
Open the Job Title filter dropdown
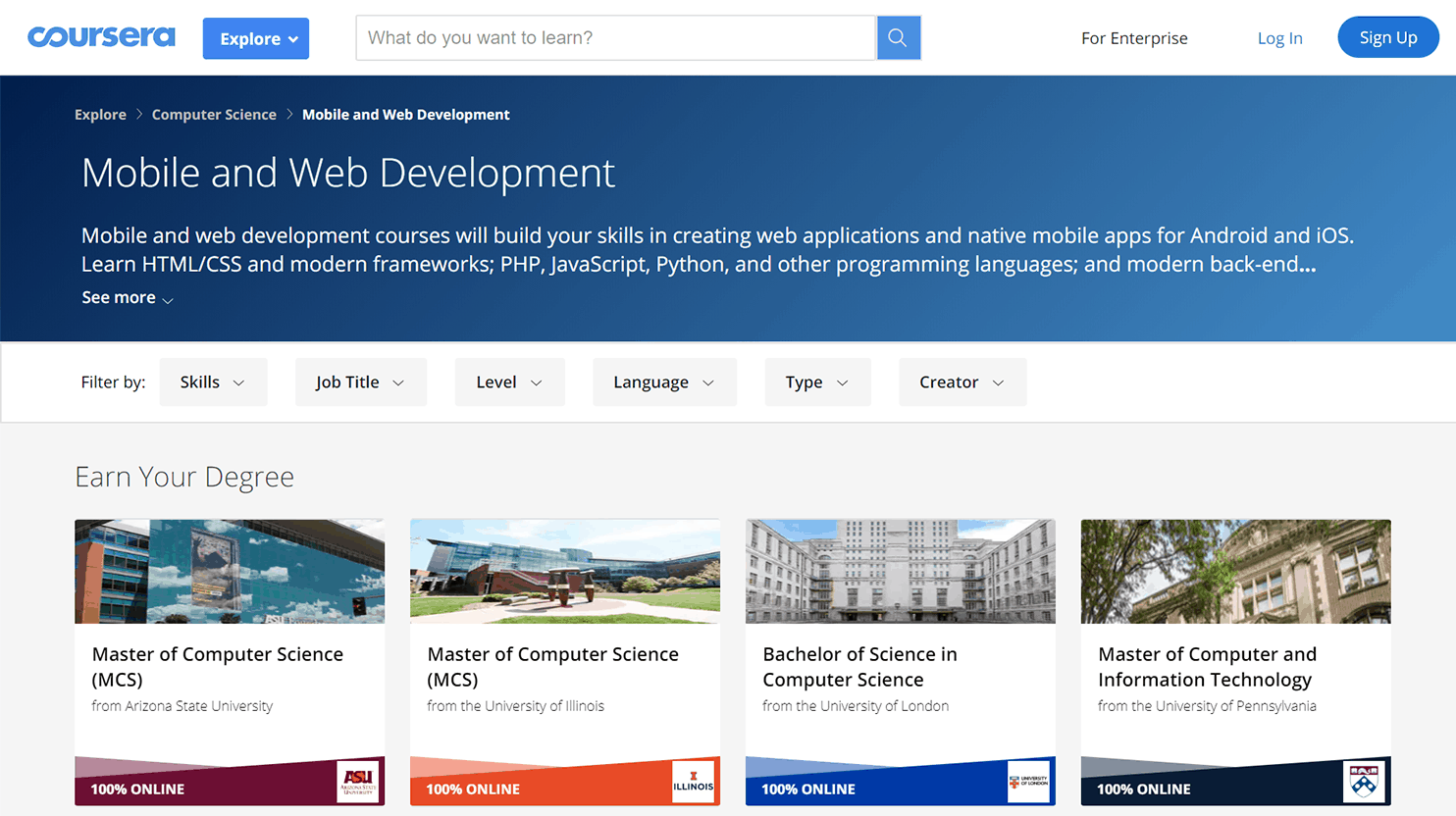[360, 382]
